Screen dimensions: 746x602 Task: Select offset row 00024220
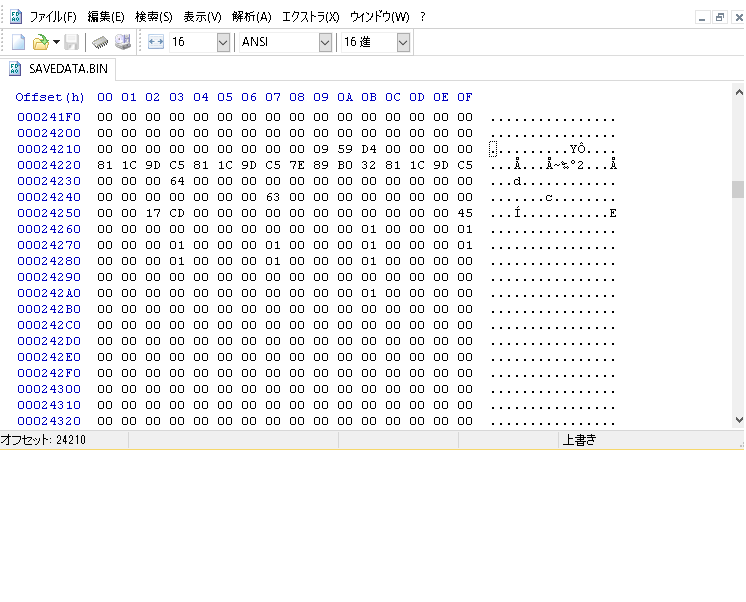coord(49,165)
